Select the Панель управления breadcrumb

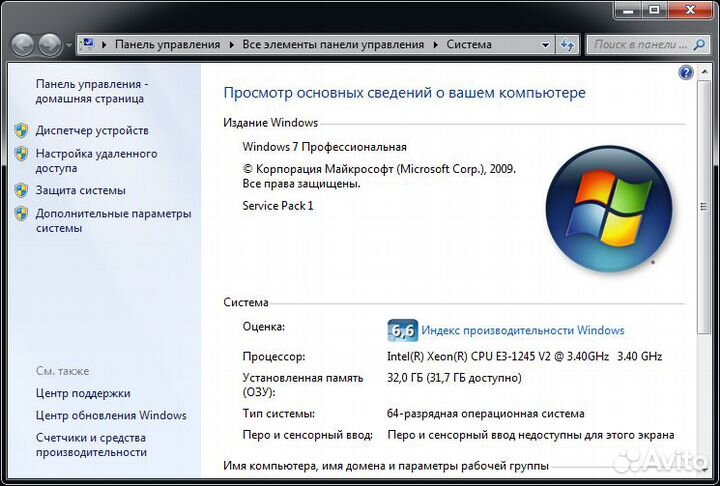coord(168,45)
